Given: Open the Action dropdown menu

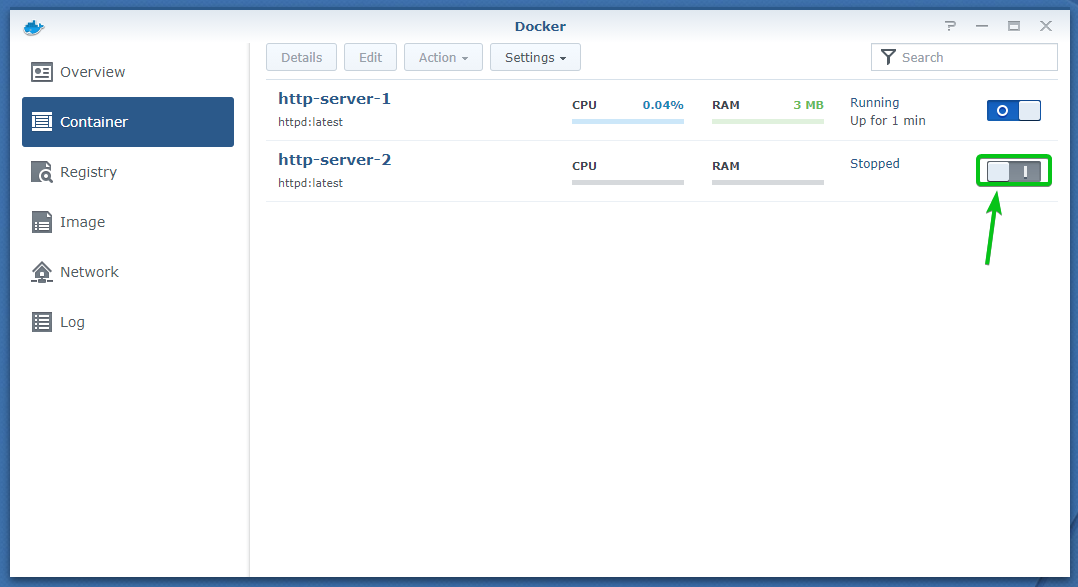Looking at the screenshot, I should 443,57.
